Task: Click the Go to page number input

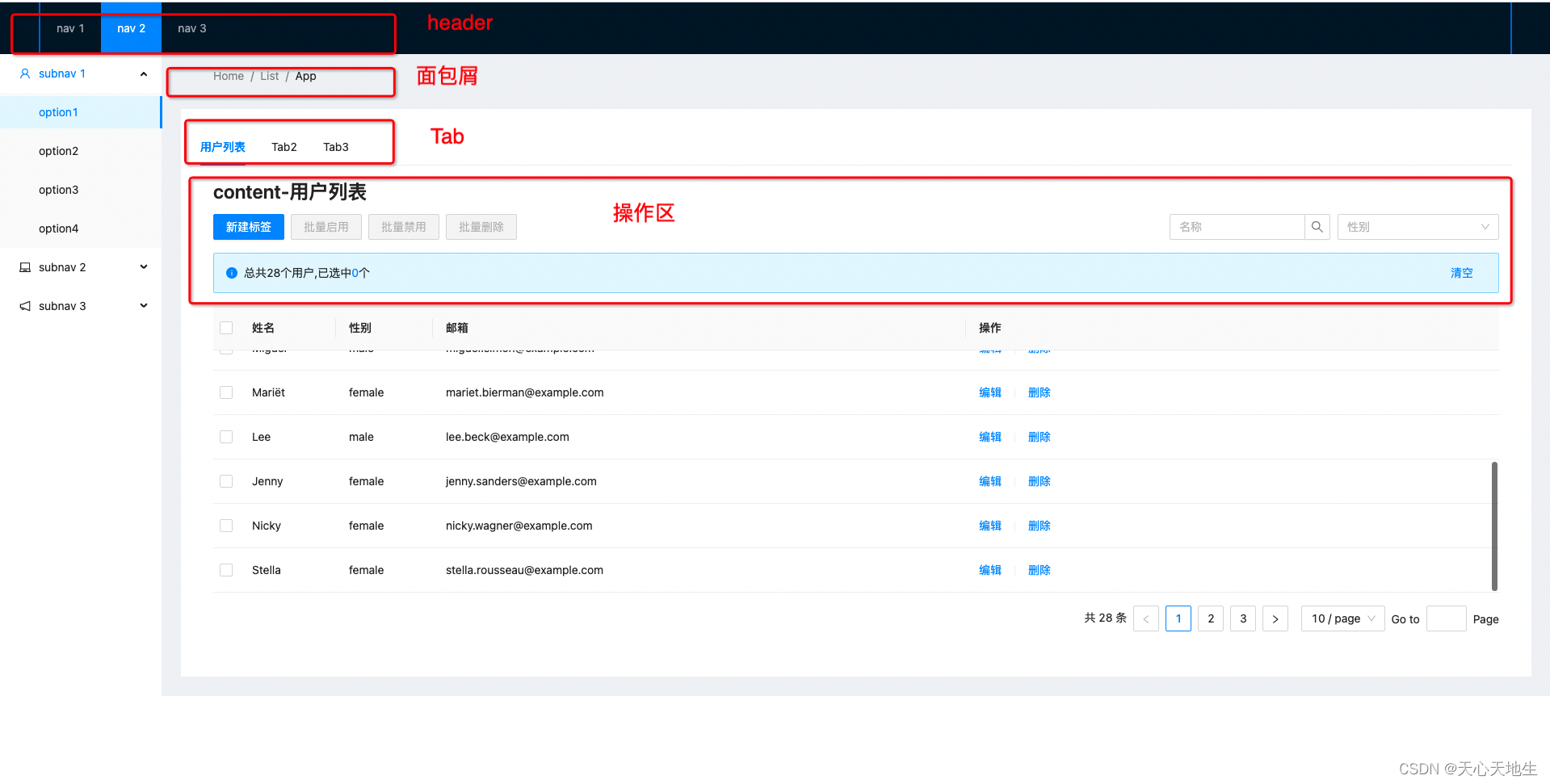Action: pyautogui.click(x=1447, y=618)
